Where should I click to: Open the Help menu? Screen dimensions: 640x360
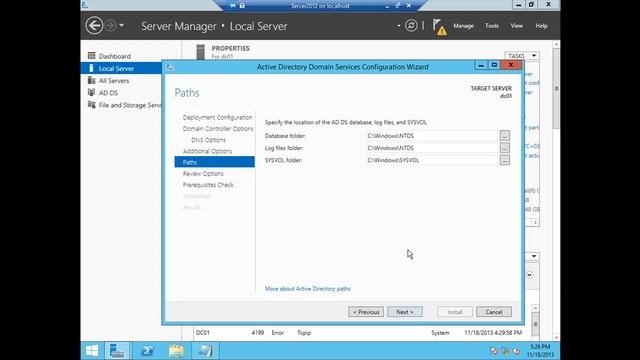(x=541, y=26)
